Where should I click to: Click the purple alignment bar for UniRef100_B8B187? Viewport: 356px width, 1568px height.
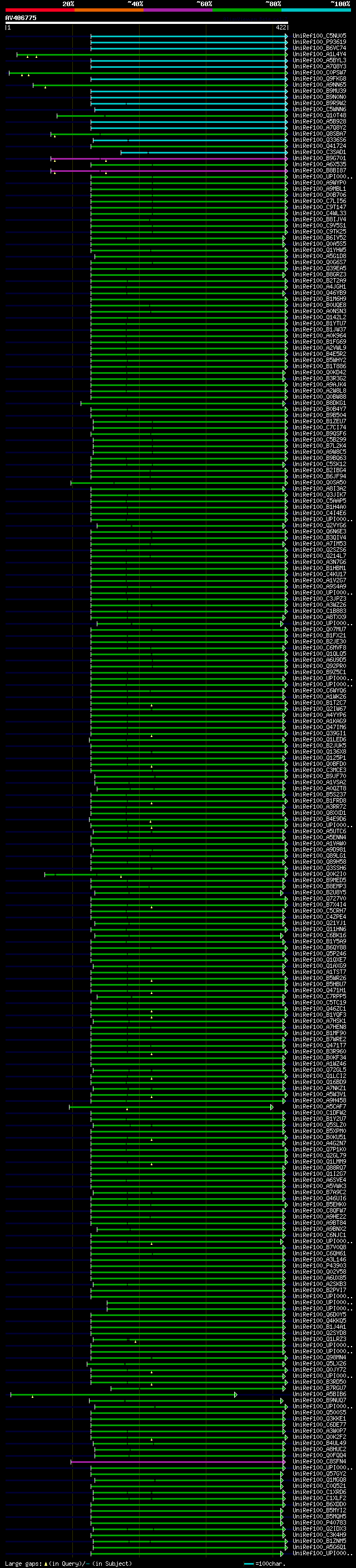pos(169,171)
